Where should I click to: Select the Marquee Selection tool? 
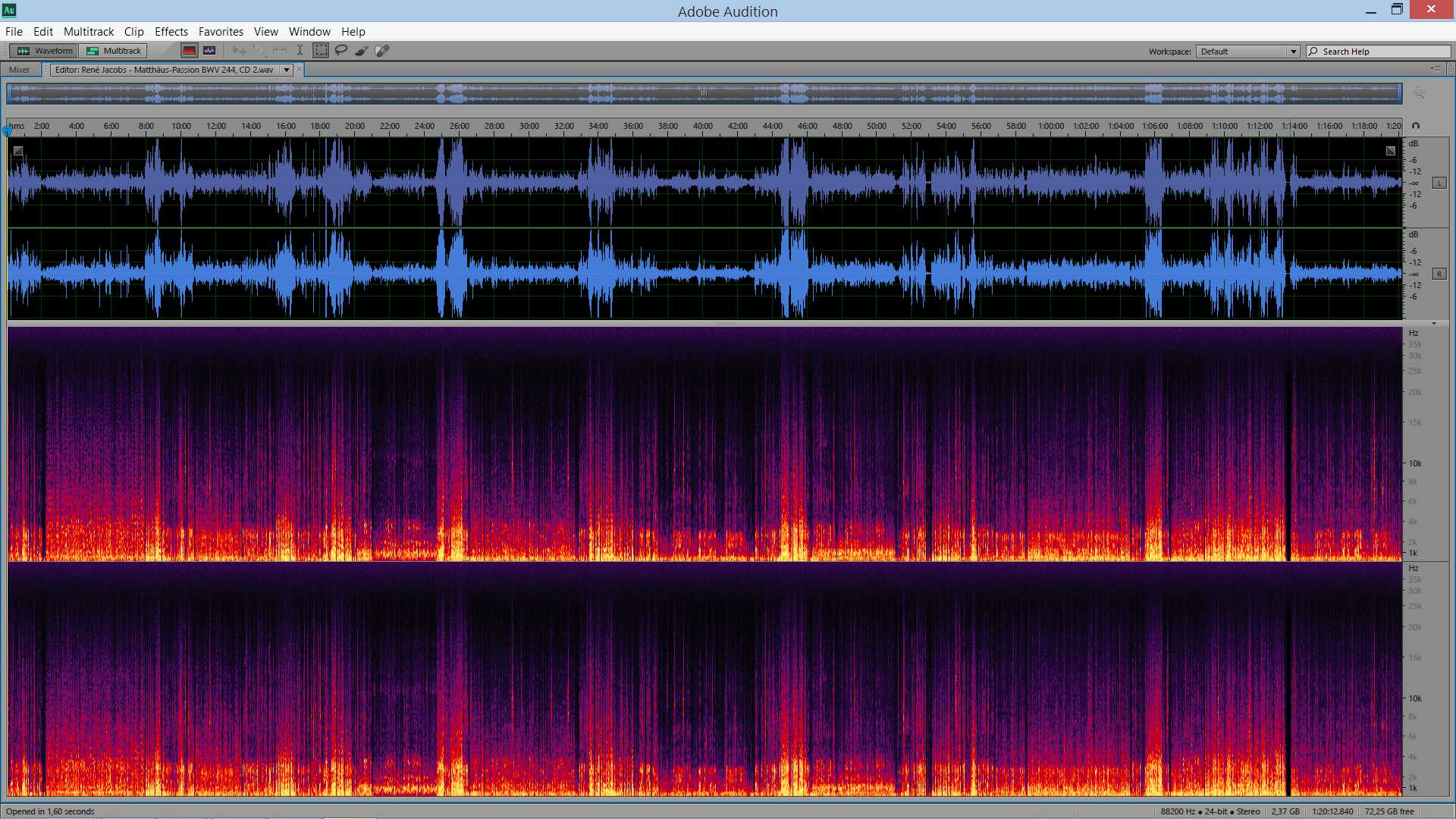pyautogui.click(x=322, y=51)
